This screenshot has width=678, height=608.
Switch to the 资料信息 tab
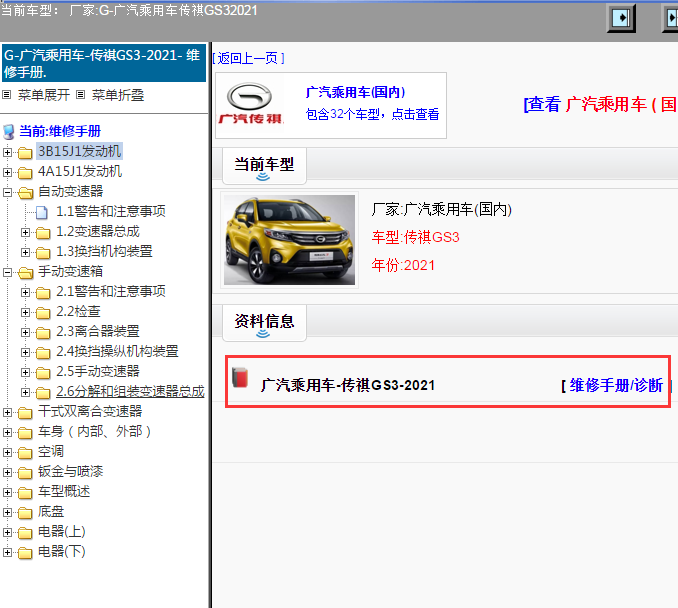(264, 323)
